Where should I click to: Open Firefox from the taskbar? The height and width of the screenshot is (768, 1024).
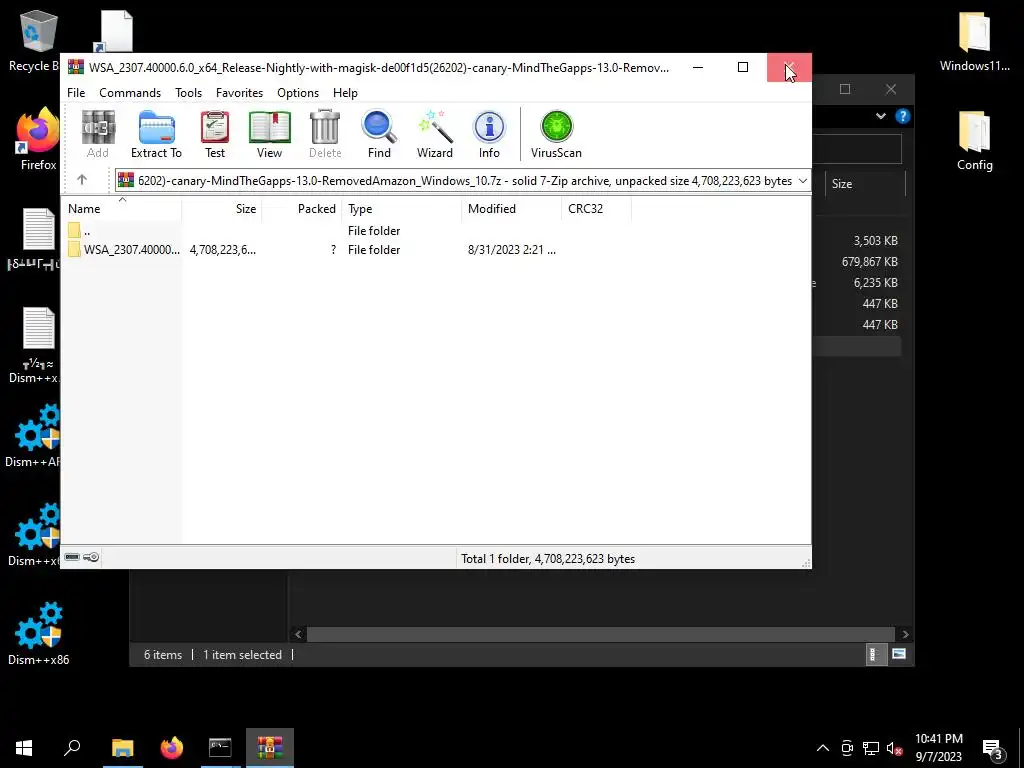coord(172,748)
